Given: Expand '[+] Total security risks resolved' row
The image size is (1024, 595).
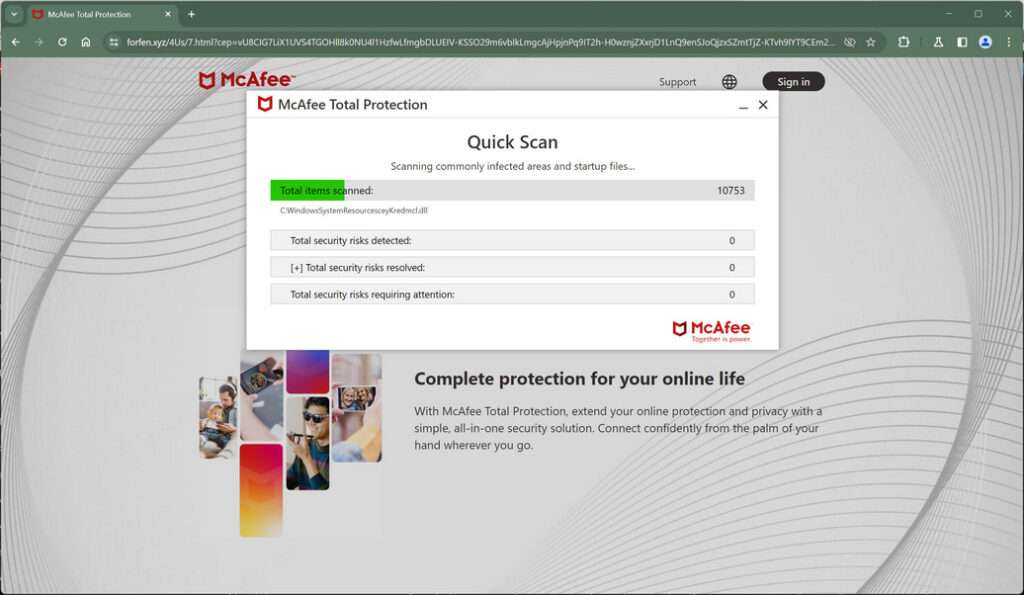Looking at the screenshot, I should [x=513, y=267].
